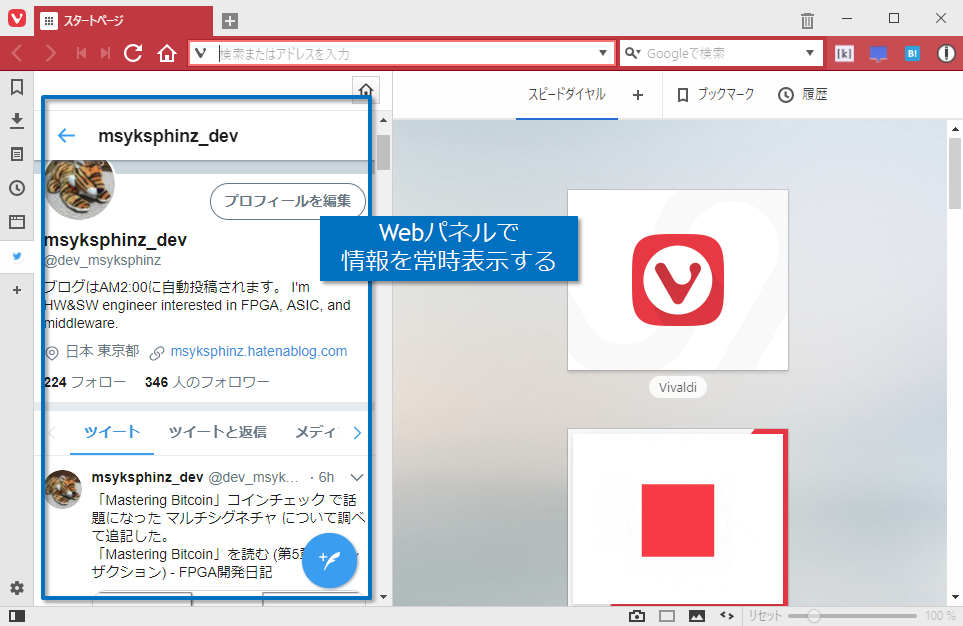Go to the home page
The height and width of the screenshot is (626, 963).
click(x=166, y=53)
